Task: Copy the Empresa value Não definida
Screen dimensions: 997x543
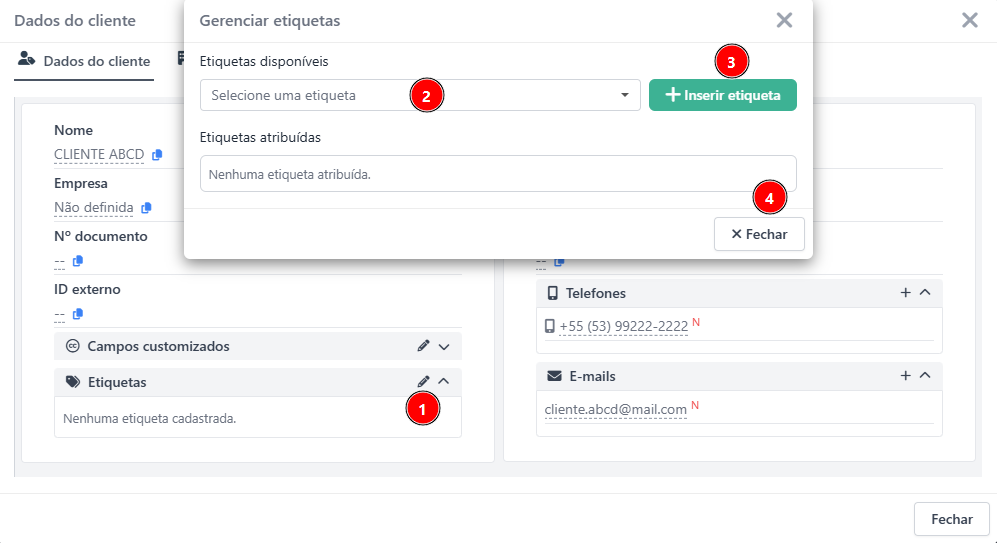Action: point(146,208)
